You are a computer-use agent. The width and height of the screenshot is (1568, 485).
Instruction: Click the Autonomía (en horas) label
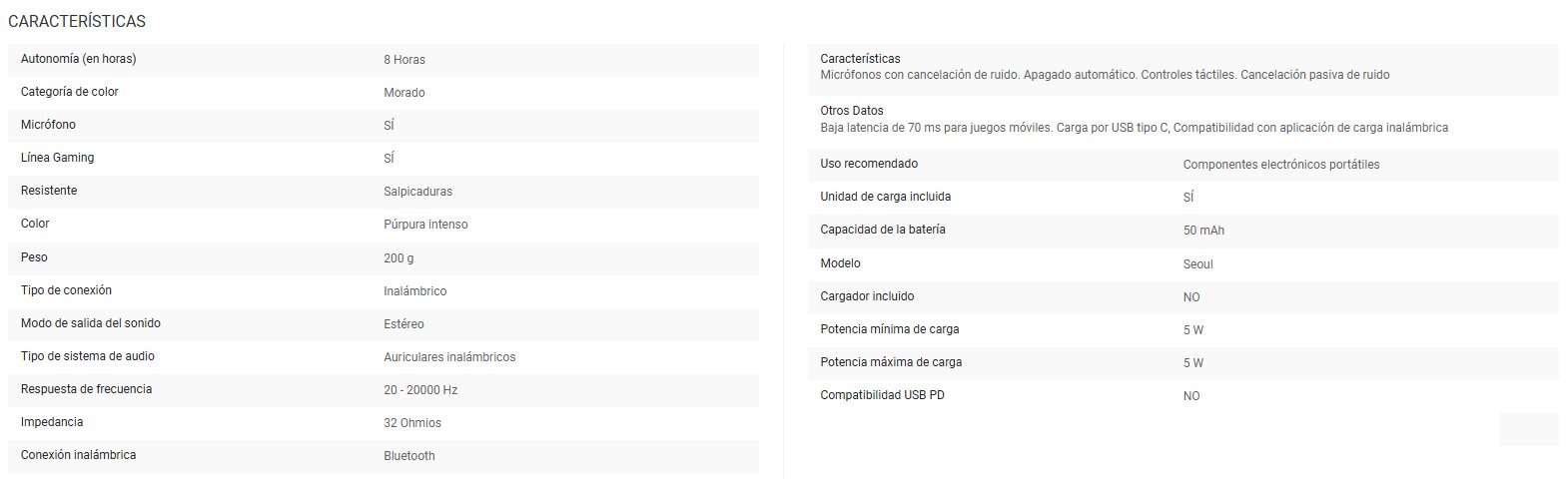[78, 59]
